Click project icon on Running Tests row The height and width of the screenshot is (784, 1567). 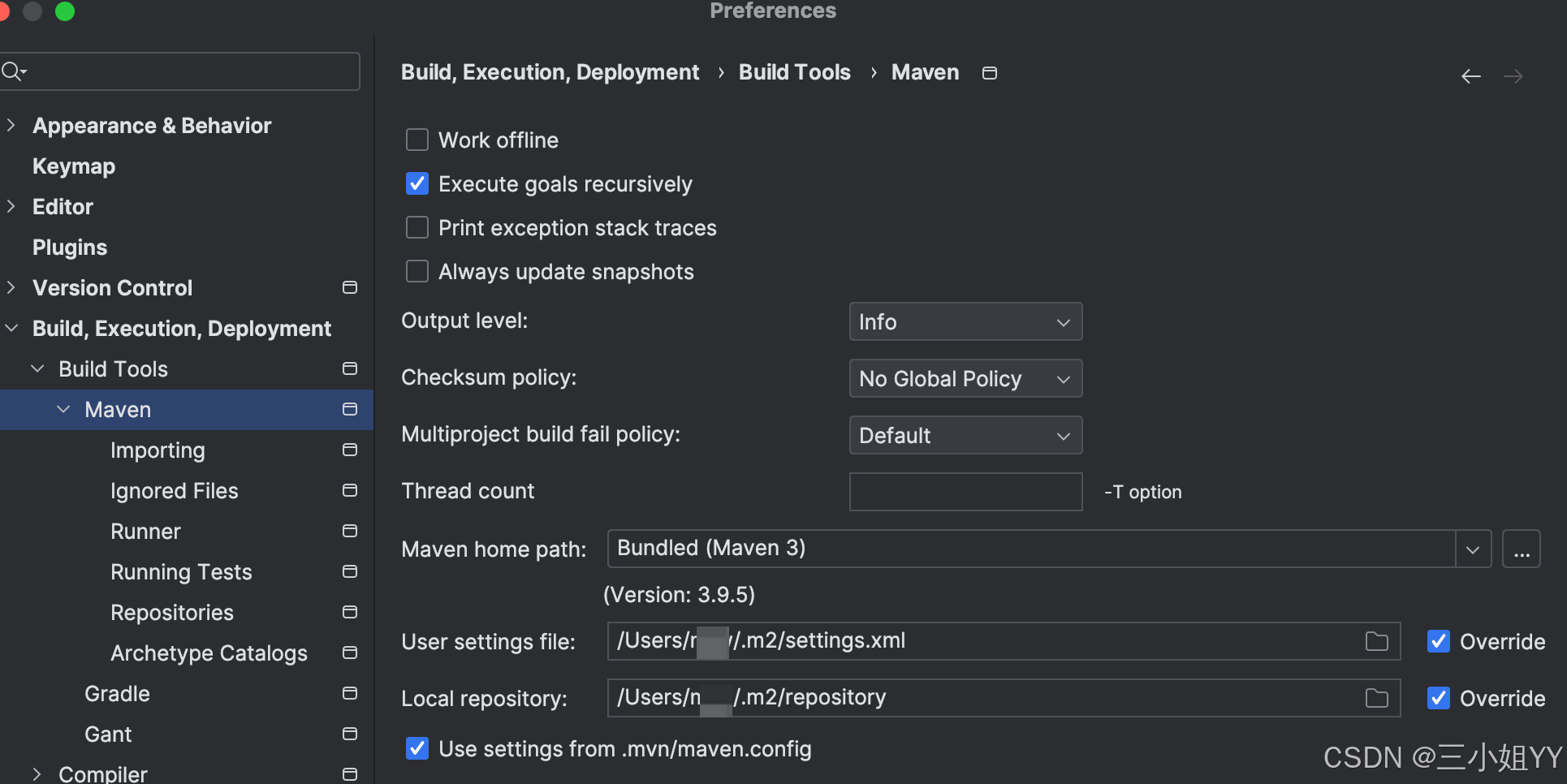pos(350,571)
